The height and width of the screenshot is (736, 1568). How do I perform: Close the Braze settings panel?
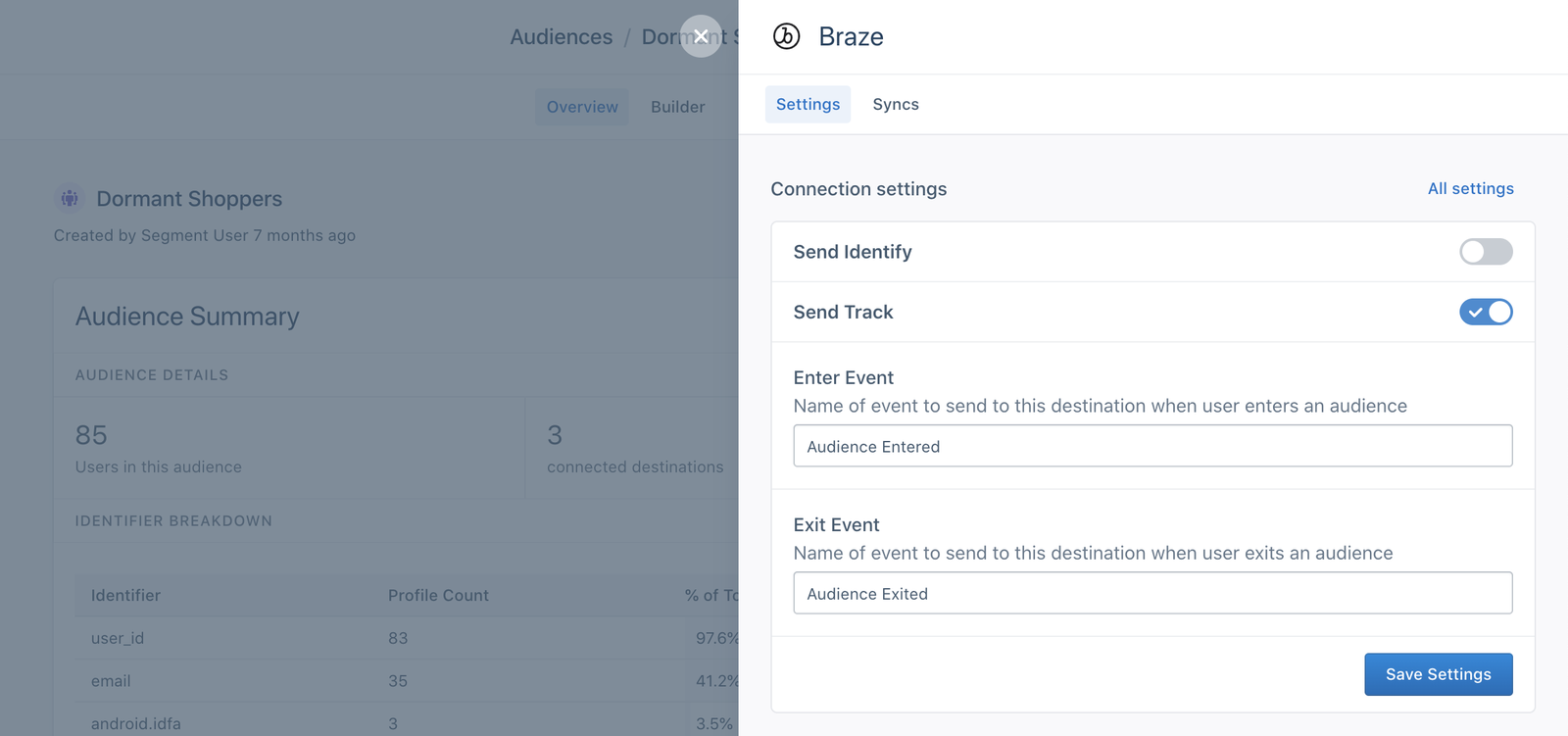[x=700, y=35]
